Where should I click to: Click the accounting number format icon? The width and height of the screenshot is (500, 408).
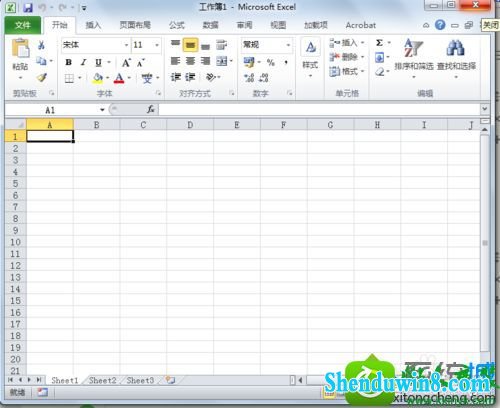[x=249, y=62]
